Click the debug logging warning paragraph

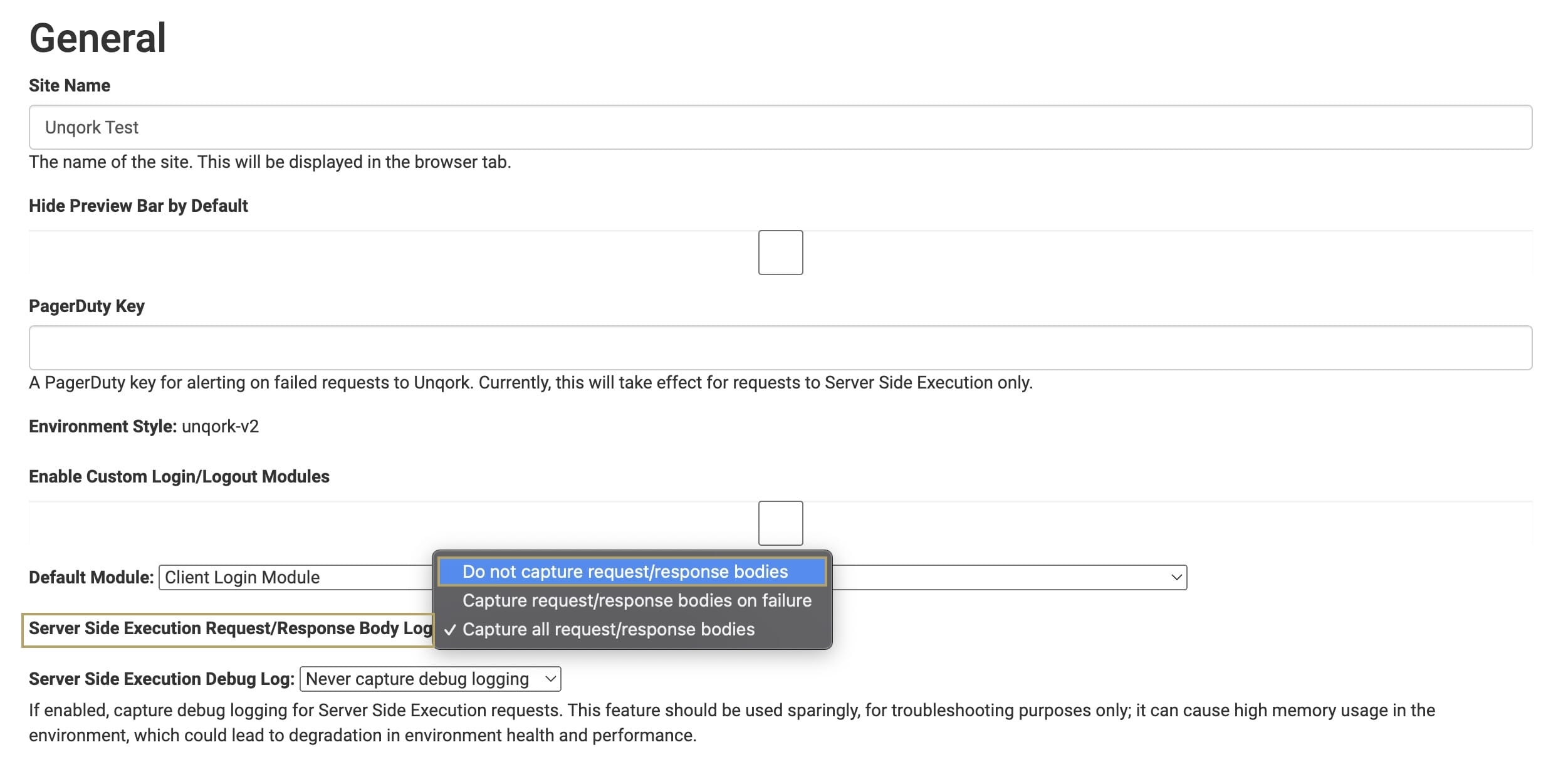tap(732, 723)
